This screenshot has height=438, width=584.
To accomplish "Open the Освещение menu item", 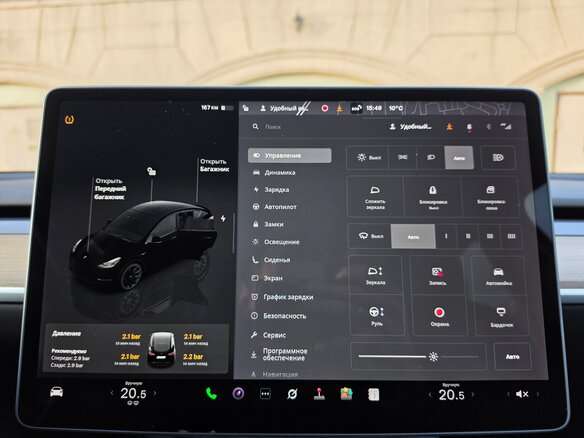I will point(276,242).
